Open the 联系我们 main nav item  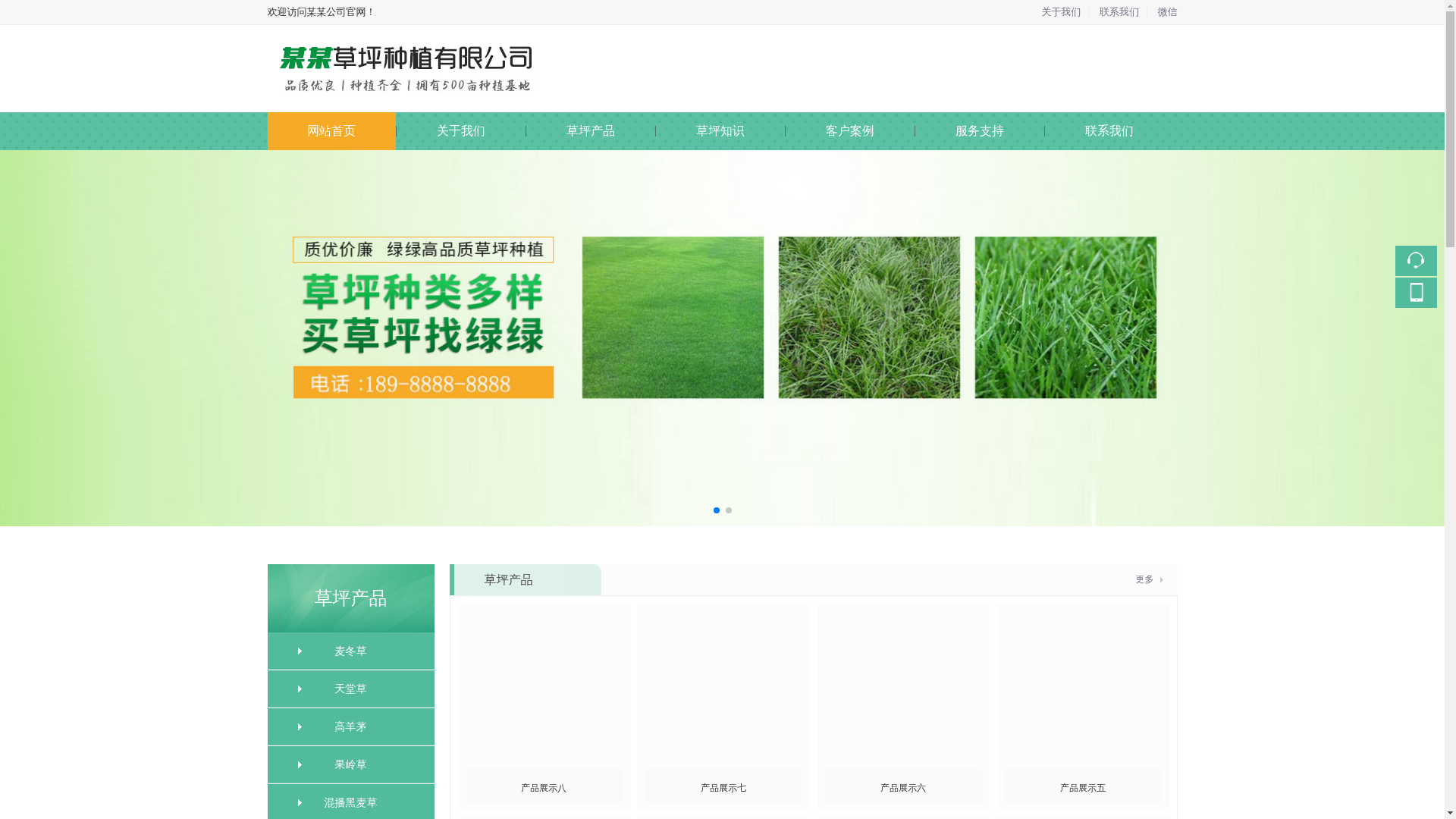click(x=1109, y=131)
